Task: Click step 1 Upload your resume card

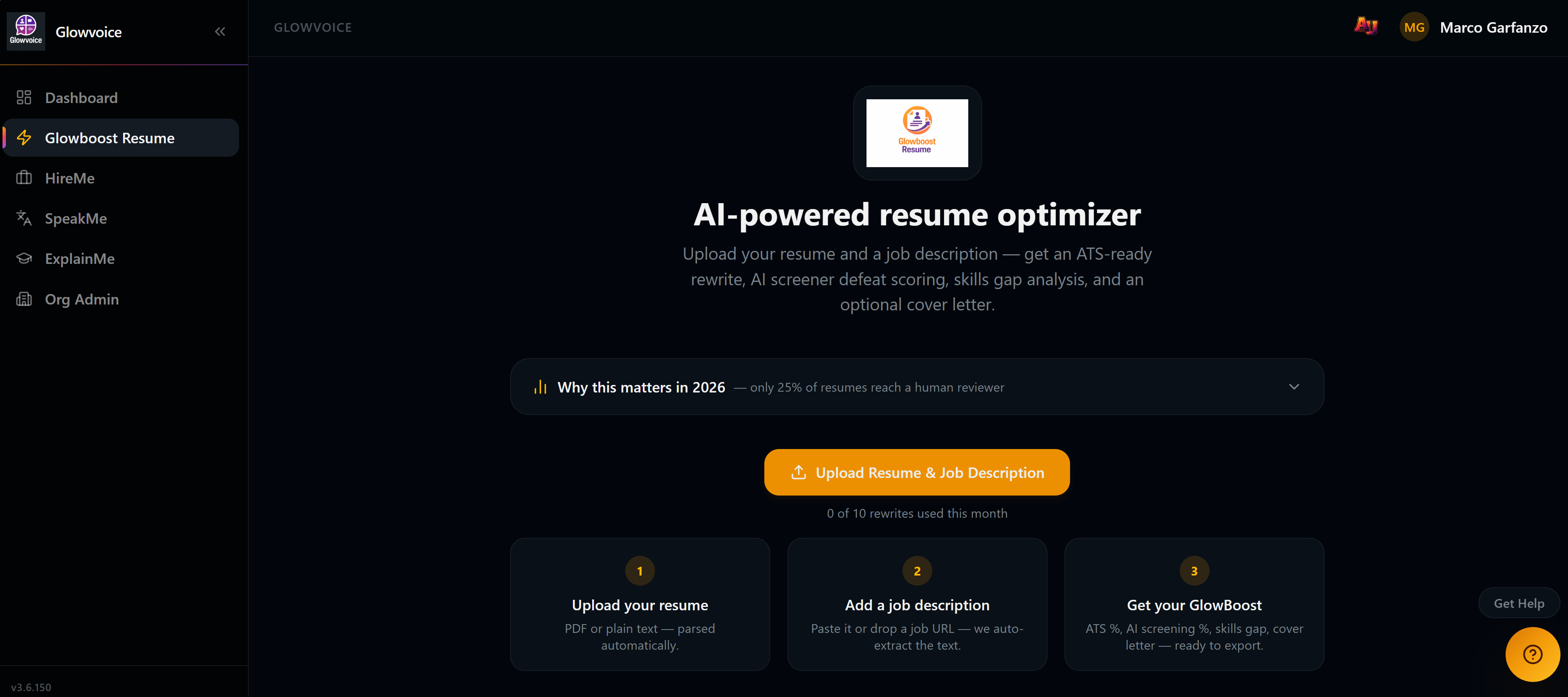Action: [x=640, y=604]
